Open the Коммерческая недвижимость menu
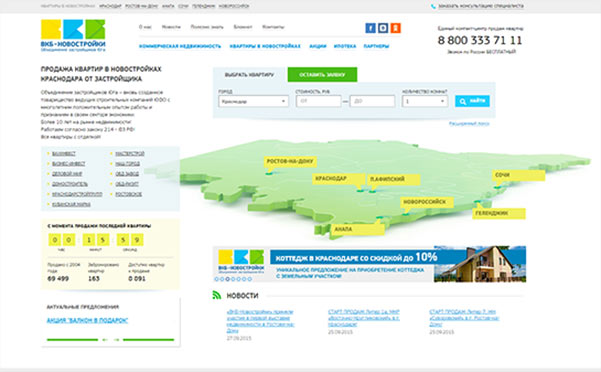Viewport: 601px width, 372px height. pyautogui.click(x=180, y=46)
